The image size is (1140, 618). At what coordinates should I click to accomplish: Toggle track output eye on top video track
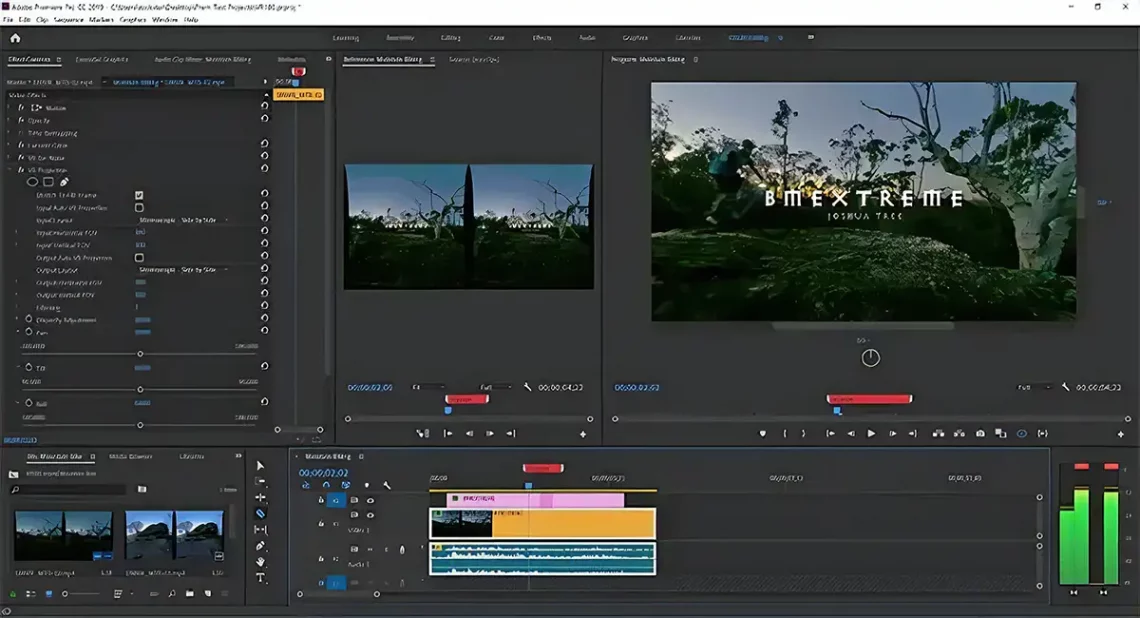coord(370,500)
